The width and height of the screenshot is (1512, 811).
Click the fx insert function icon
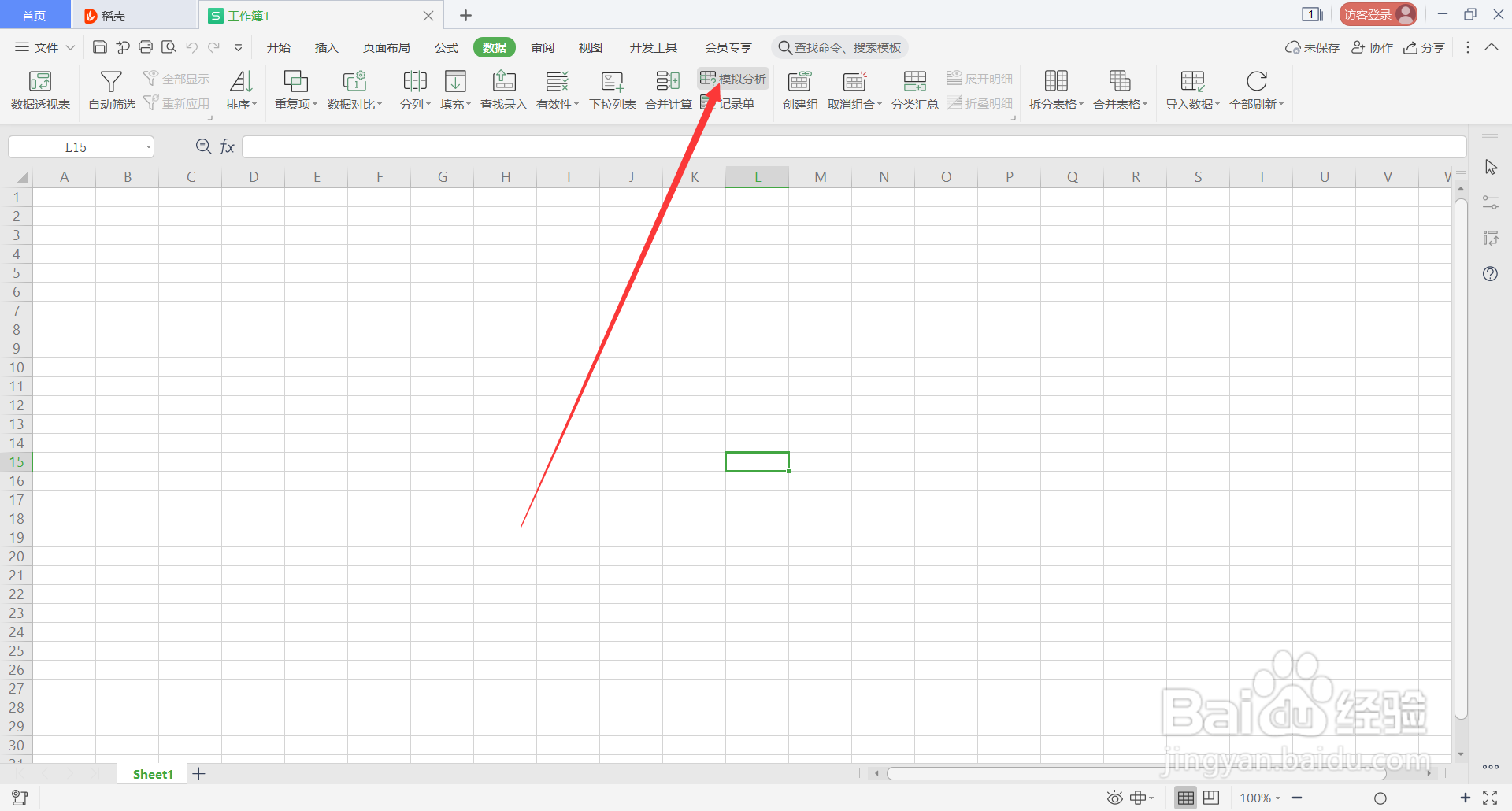(x=227, y=146)
